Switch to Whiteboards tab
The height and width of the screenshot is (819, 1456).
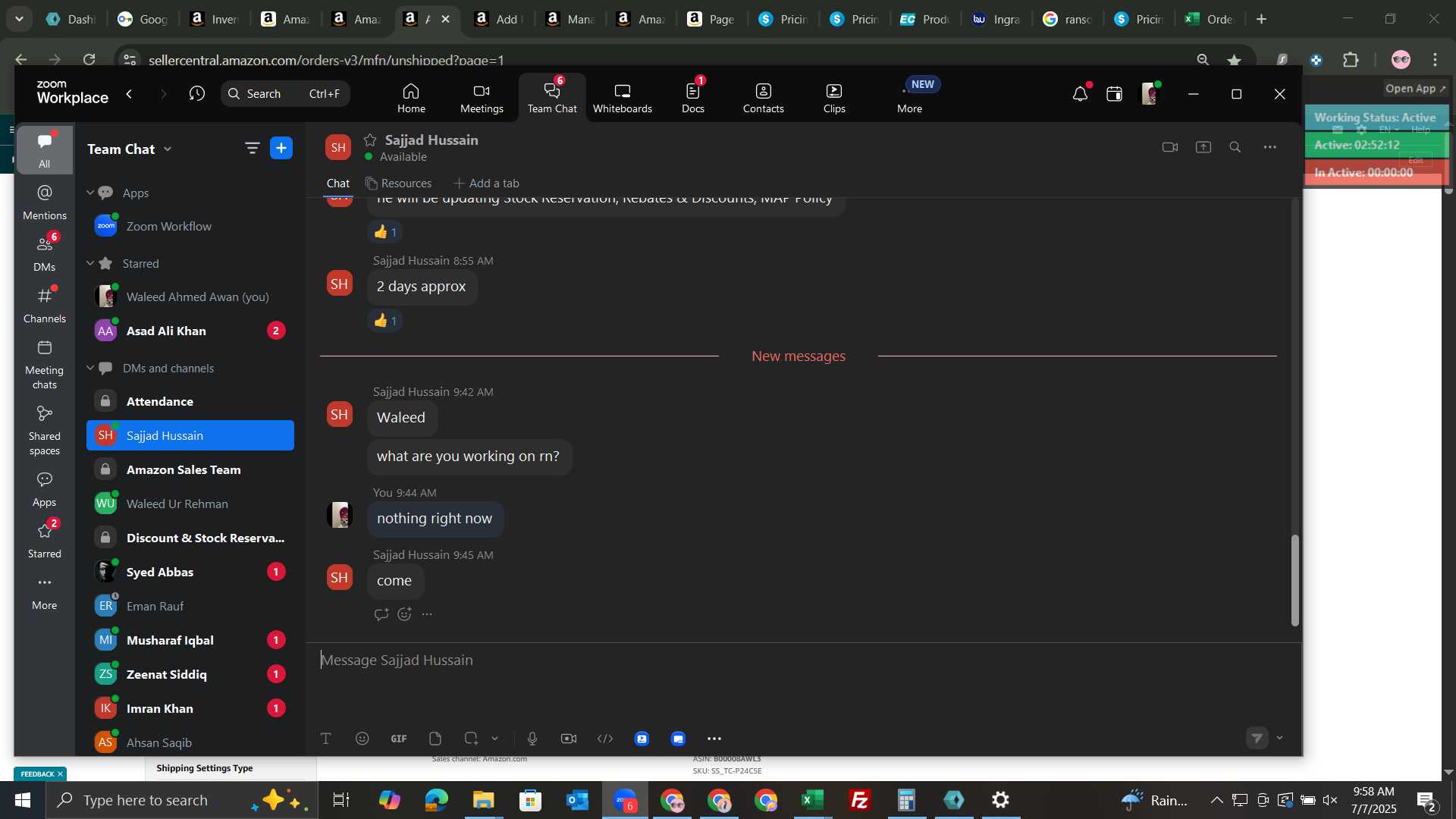[623, 98]
